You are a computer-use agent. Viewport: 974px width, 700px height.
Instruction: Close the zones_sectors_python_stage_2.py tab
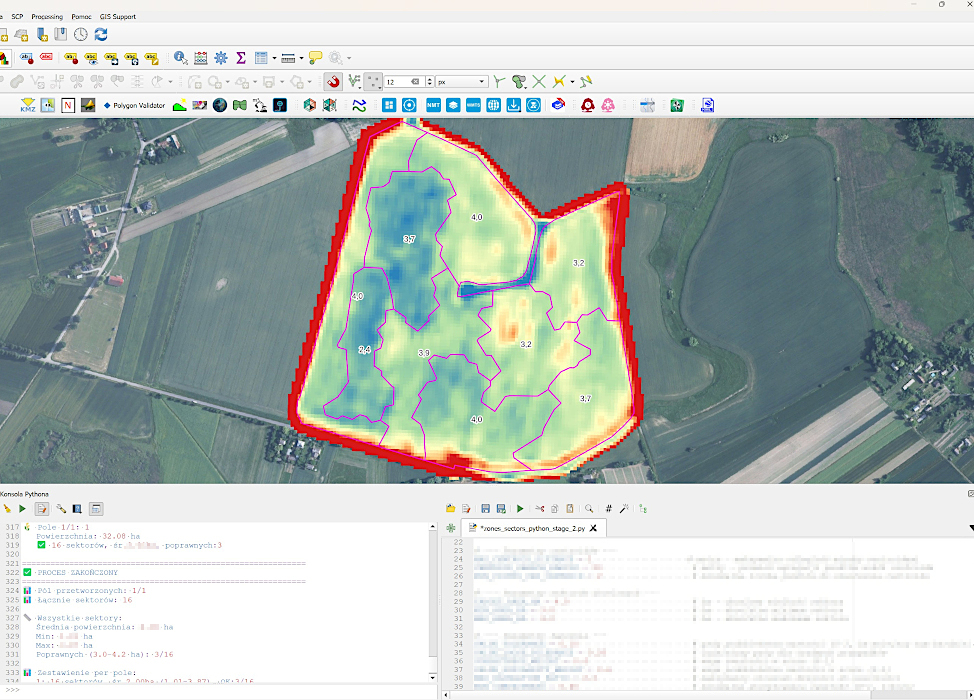point(593,528)
